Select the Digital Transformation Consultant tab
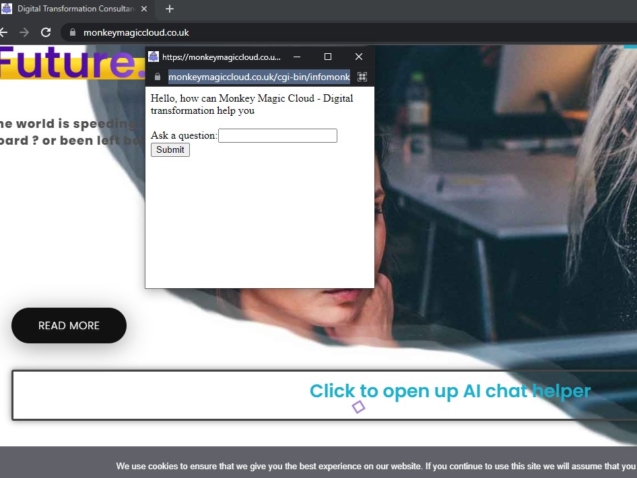Image resolution: width=637 pixels, height=478 pixels. pos(75,9)
